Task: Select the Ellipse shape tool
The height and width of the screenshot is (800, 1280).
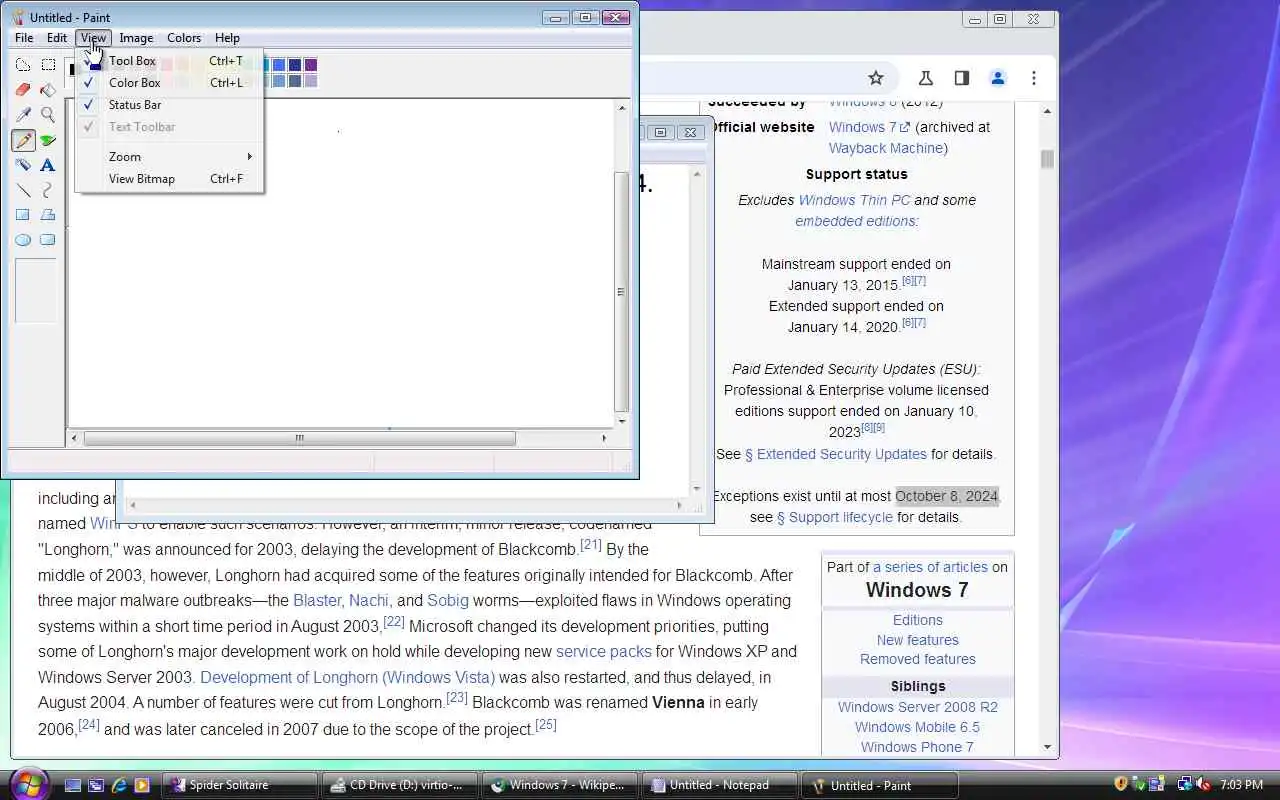Action: coord(23,240)
